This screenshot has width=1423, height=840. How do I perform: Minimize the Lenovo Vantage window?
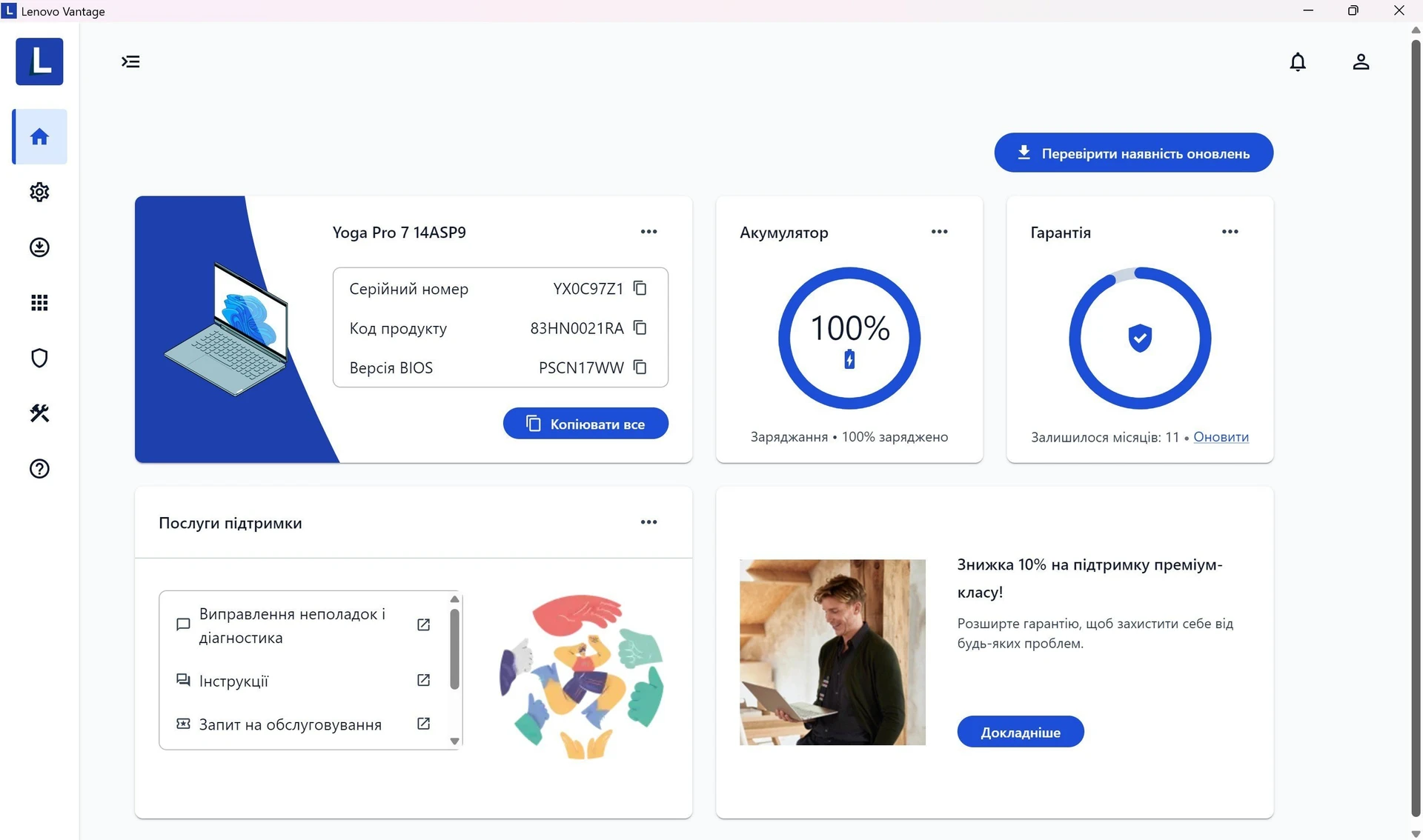click(1308, 10)
